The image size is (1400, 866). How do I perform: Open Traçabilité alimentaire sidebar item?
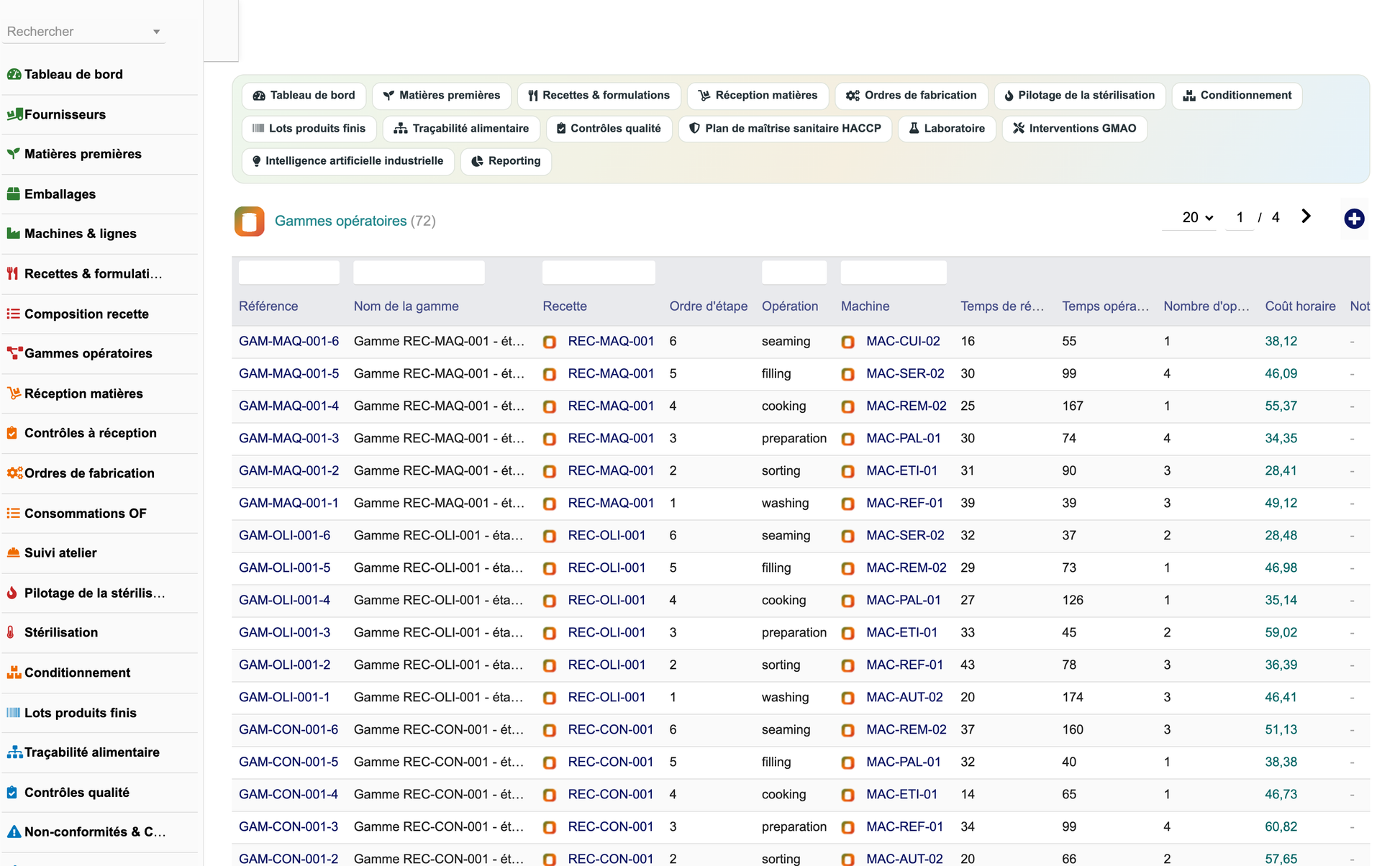[83, 752]
